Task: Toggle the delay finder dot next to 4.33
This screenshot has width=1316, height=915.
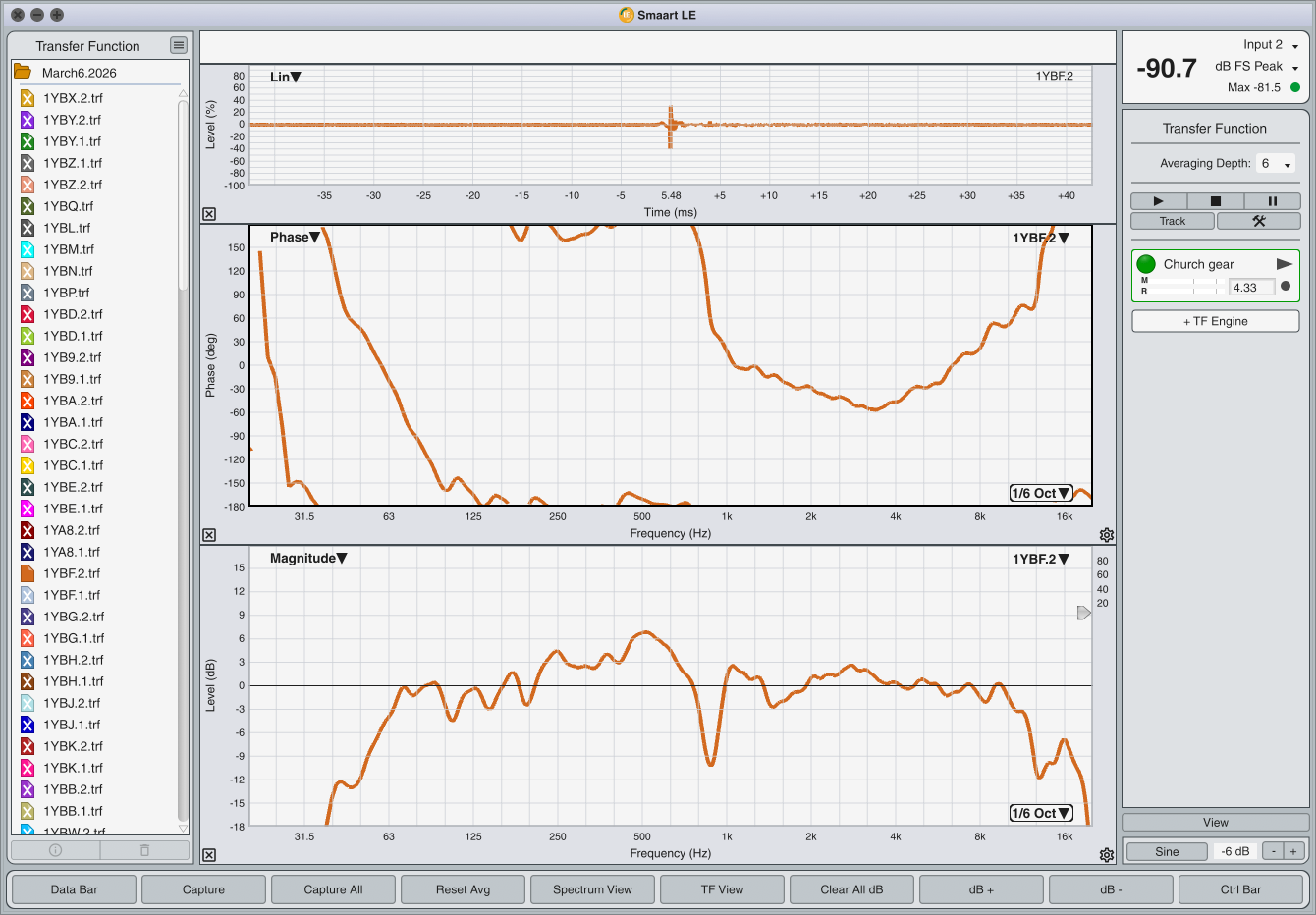Action: [x=1286, y=287]
